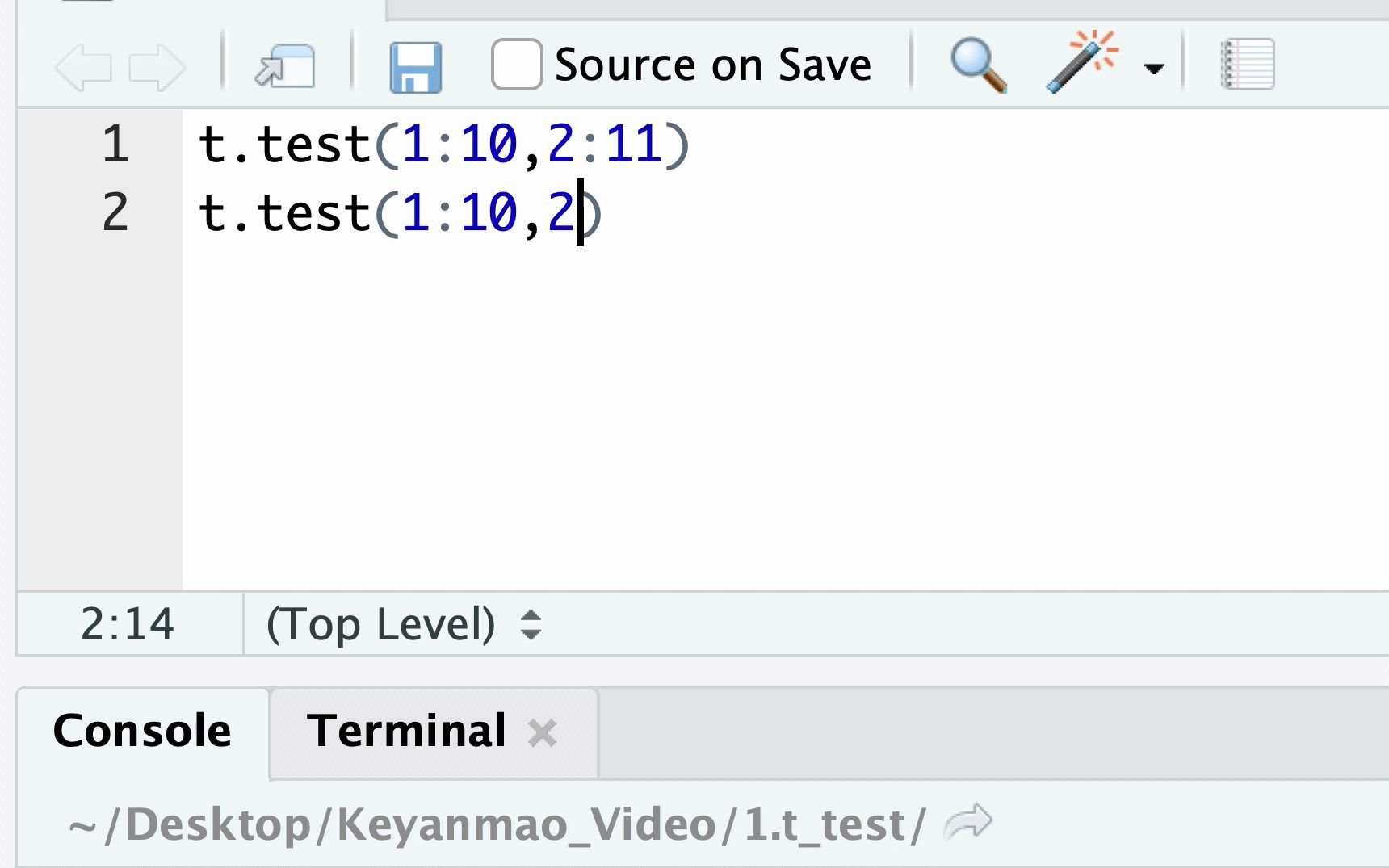The height and width of the screenshot is (868, 1389).
Task: Save the current document
Action: click(x=416, y=67)
